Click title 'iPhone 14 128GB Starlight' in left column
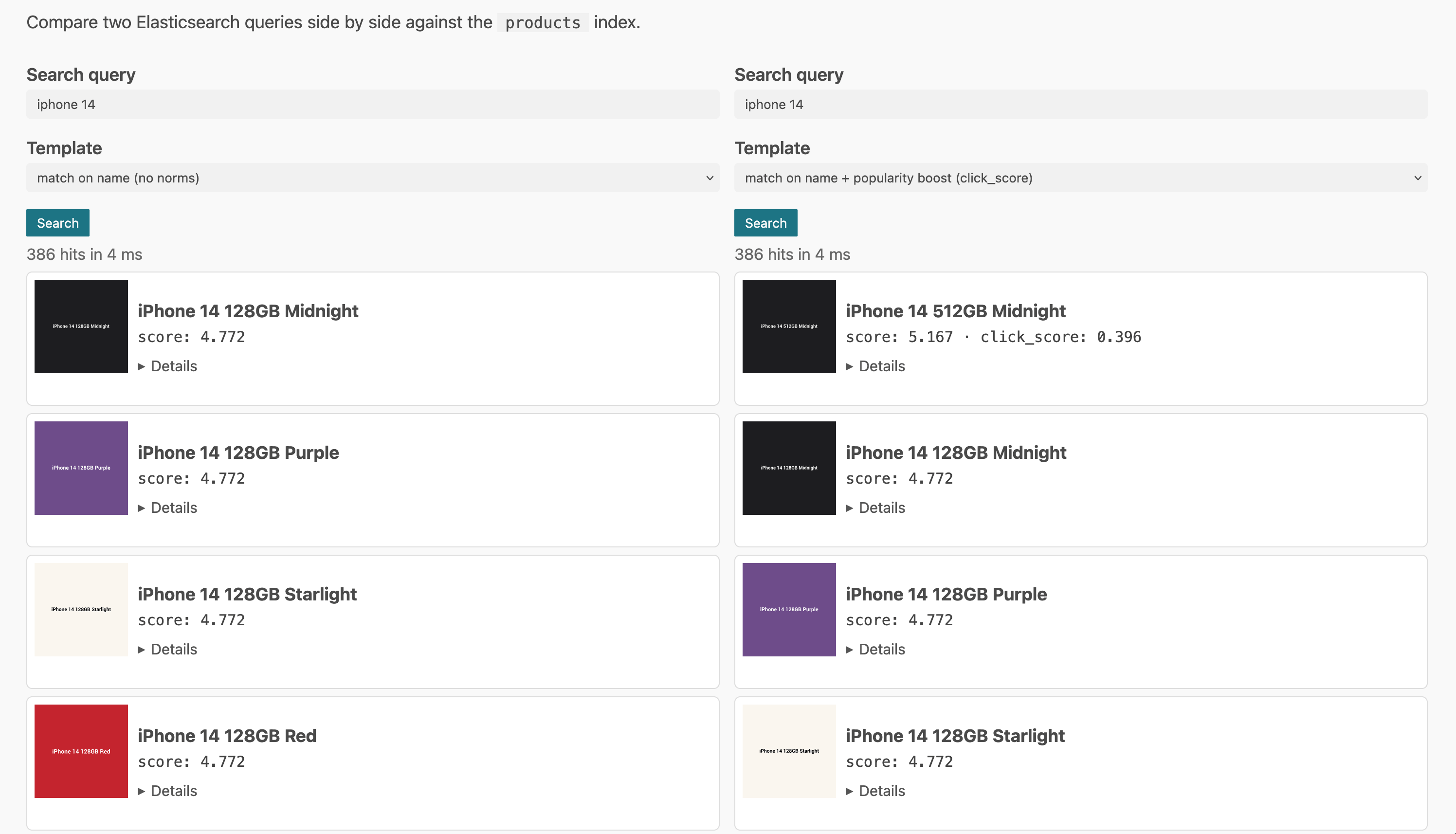This screenshot has height=834, width=1456. pos(247,594)
